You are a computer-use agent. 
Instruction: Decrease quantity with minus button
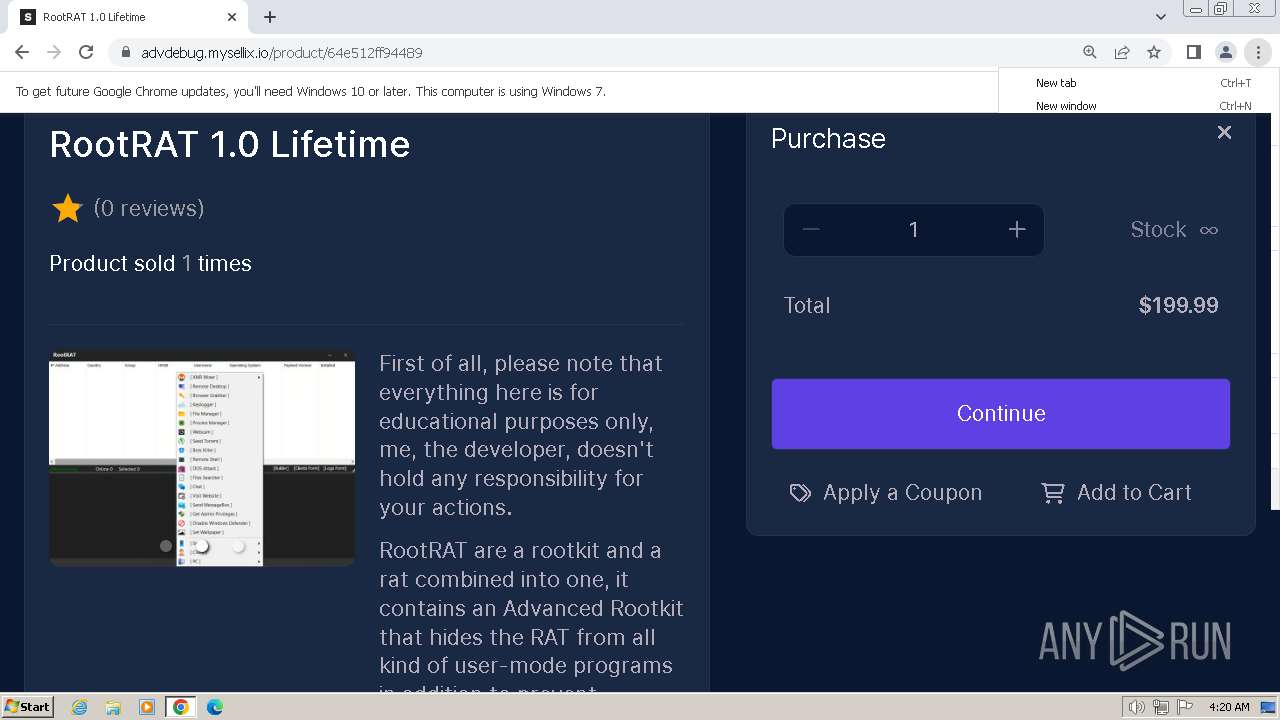pyautogui.click(x=811, y=230)
